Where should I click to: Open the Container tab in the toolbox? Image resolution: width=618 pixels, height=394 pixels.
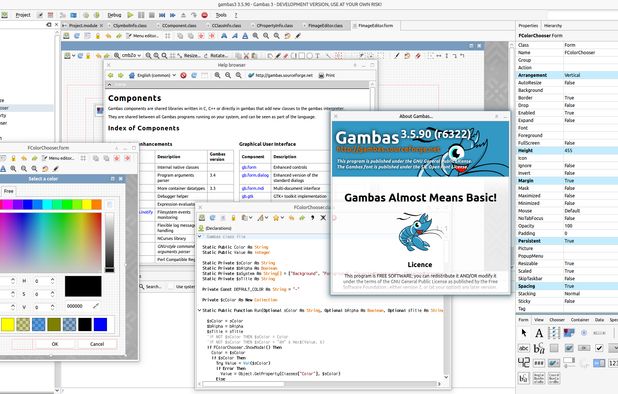pyautogui.click(x=580, y=320)
